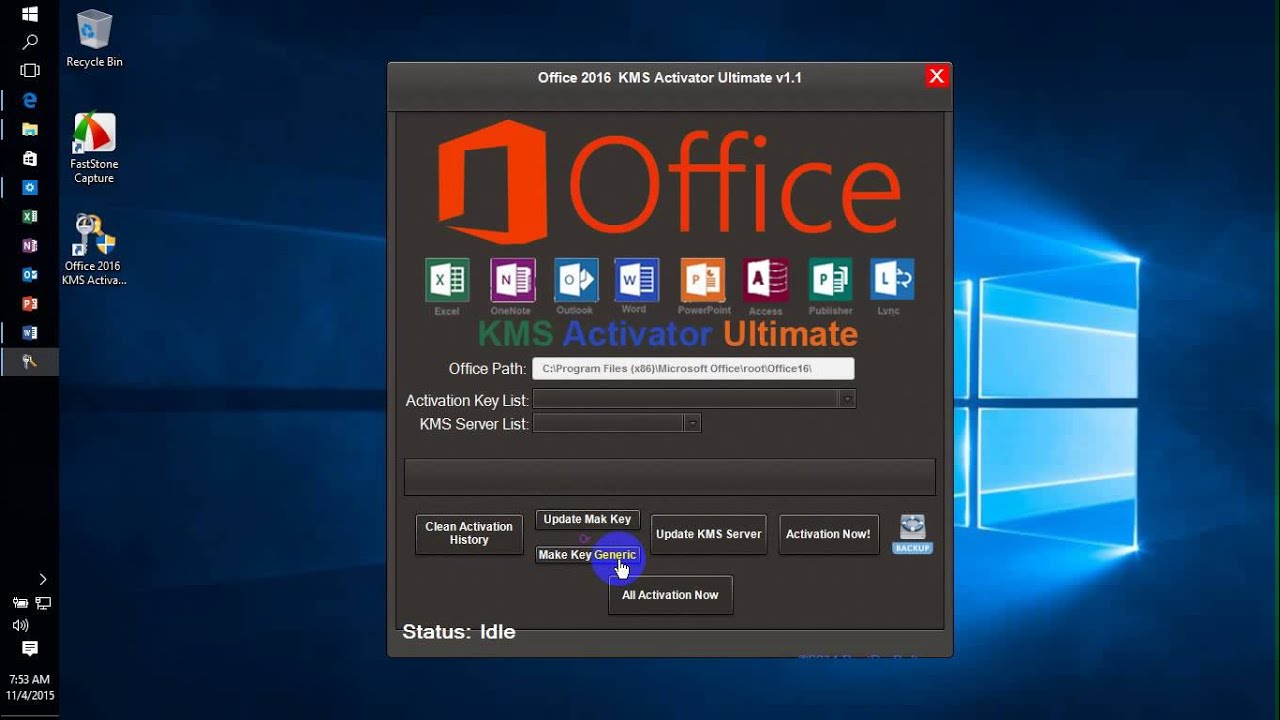Expand the KMS Server List dropdown
Image resolution: width=1280 pixels, height=720 pixels.
pyautogui.click(x=692, y=423)
